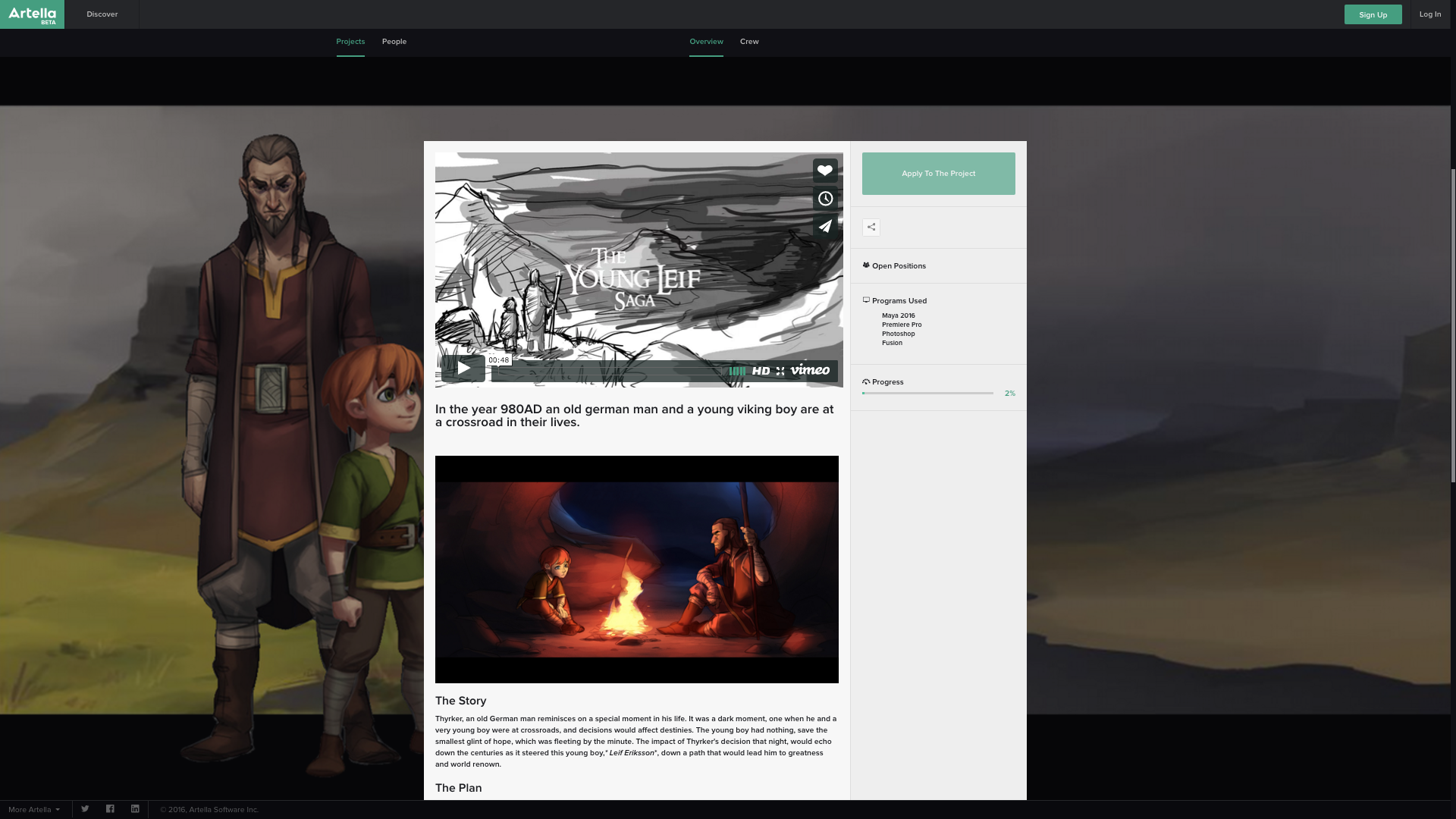
Task: Adjust video volume bars
Action: coord(737,371)
